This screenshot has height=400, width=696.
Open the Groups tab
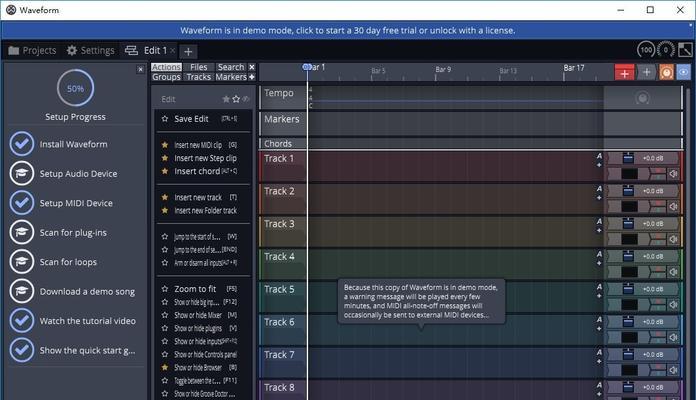[x=166, y=77]
